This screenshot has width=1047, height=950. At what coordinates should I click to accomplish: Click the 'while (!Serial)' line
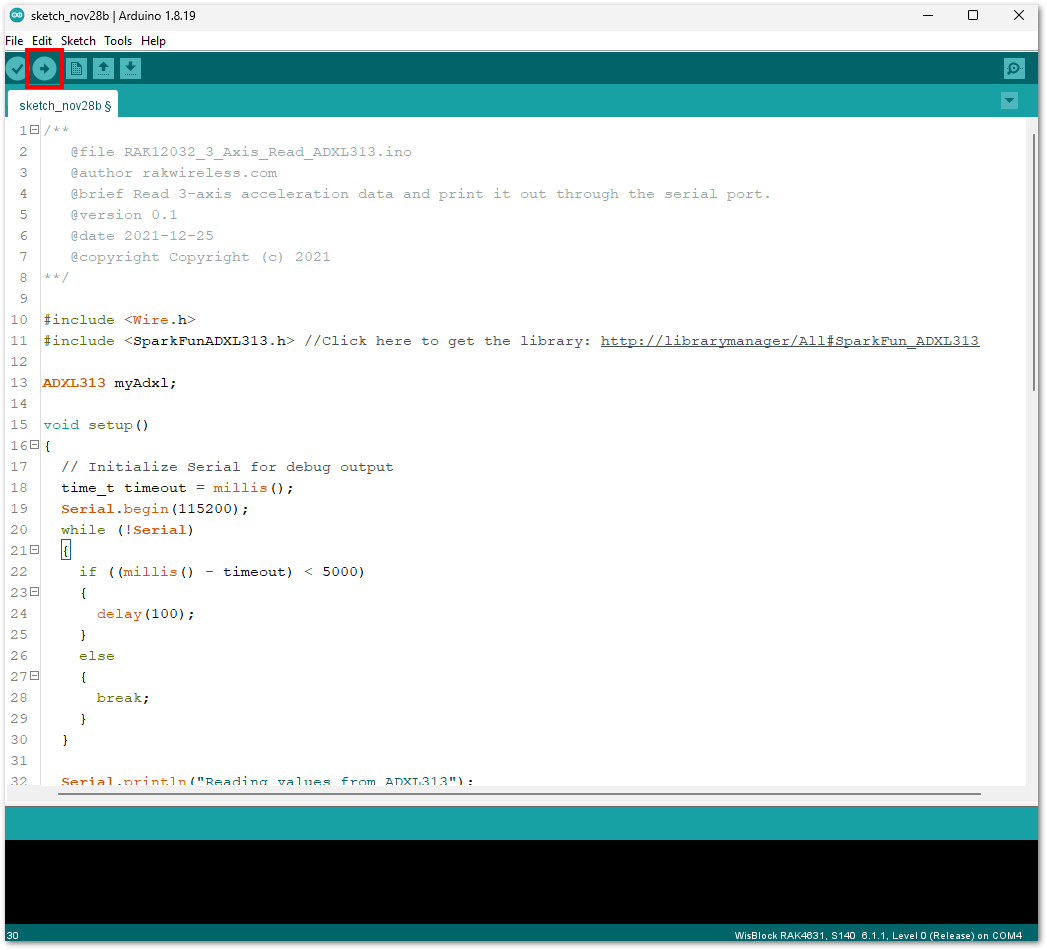127,530
